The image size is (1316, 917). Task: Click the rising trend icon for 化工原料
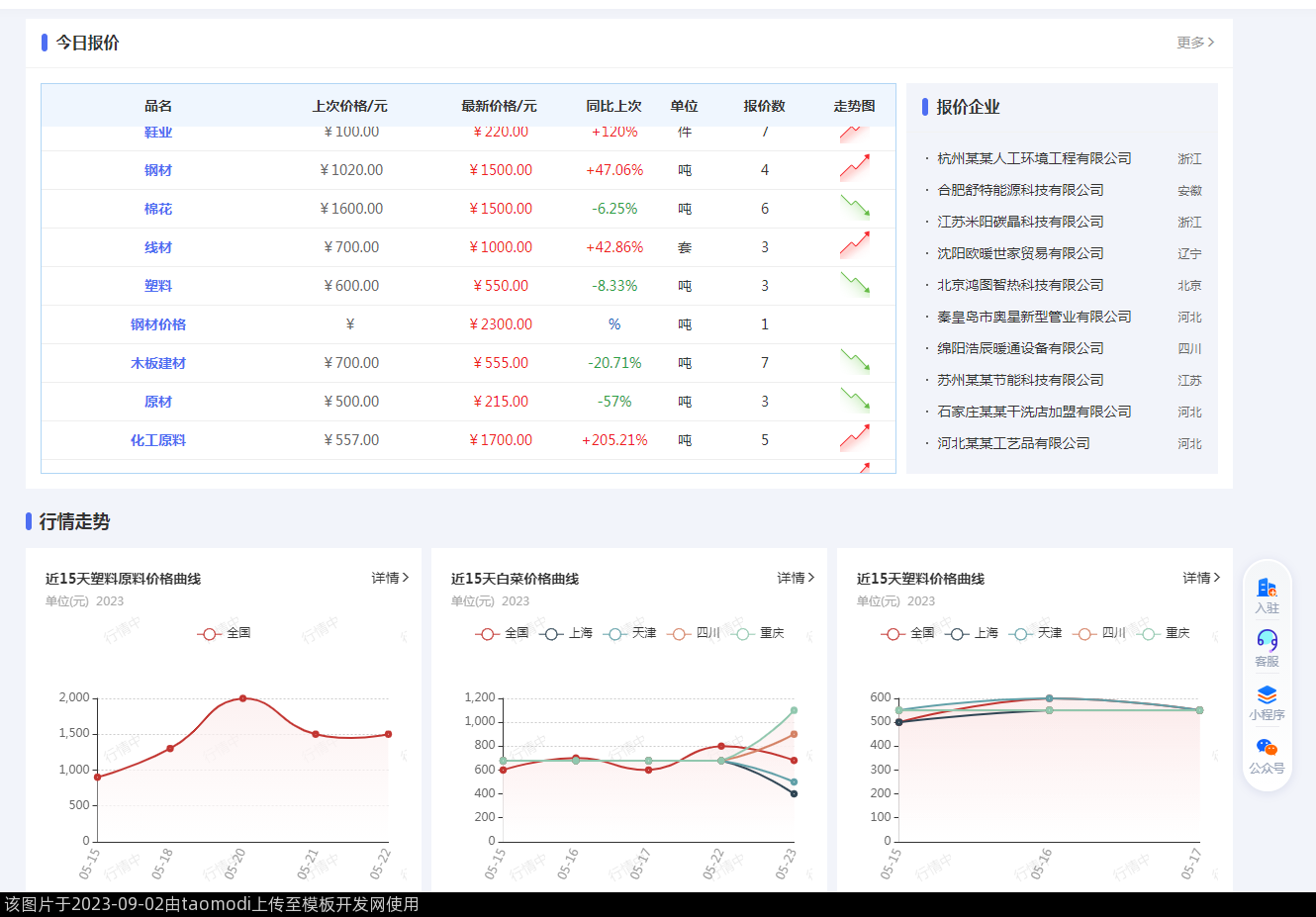[855, 438]
